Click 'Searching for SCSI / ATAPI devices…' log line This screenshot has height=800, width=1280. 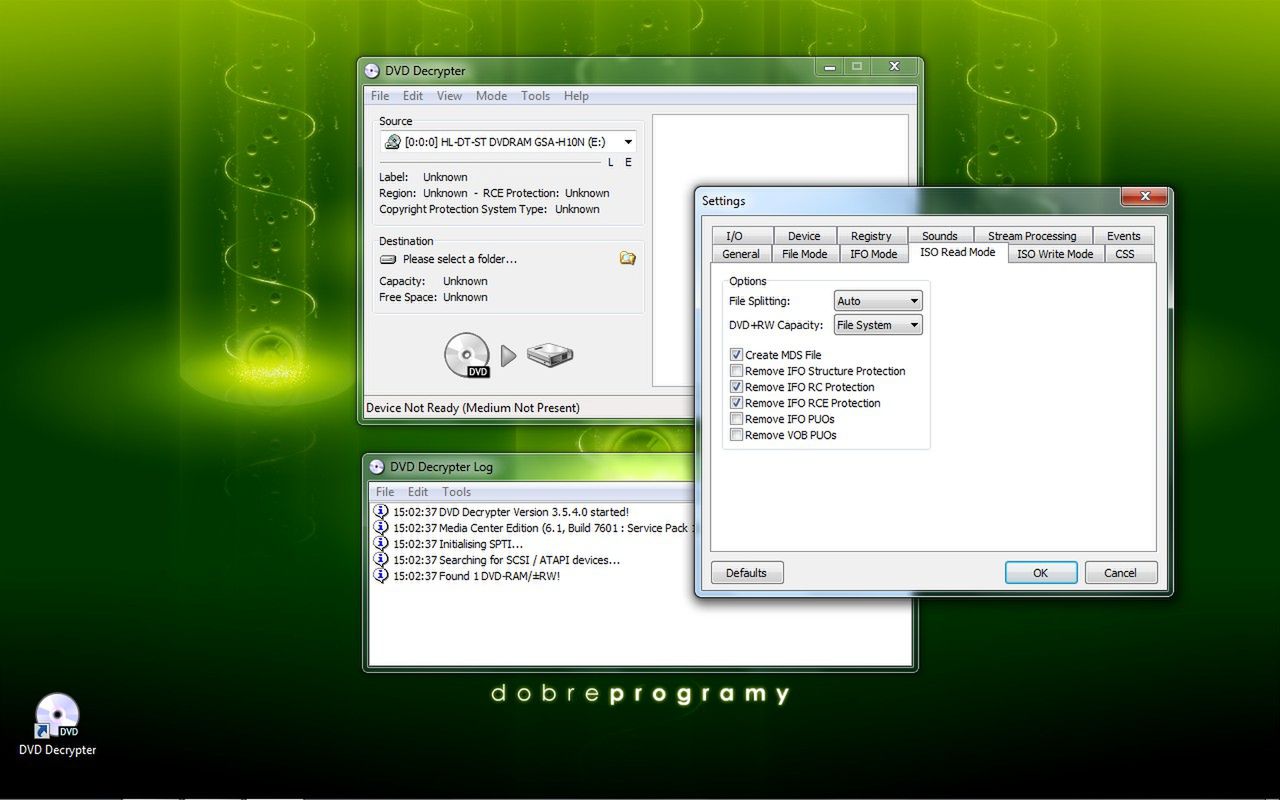pyautogui.click(x=507, y=560)
